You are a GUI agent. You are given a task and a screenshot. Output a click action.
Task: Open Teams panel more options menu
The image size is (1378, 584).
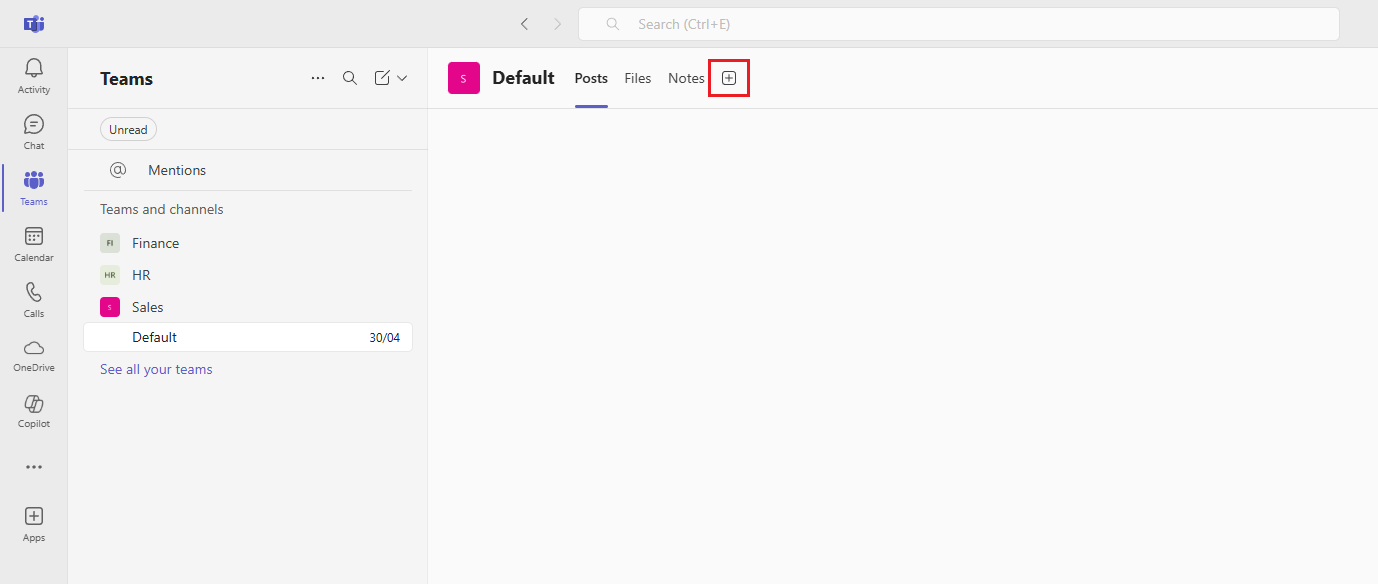(318, 78)
